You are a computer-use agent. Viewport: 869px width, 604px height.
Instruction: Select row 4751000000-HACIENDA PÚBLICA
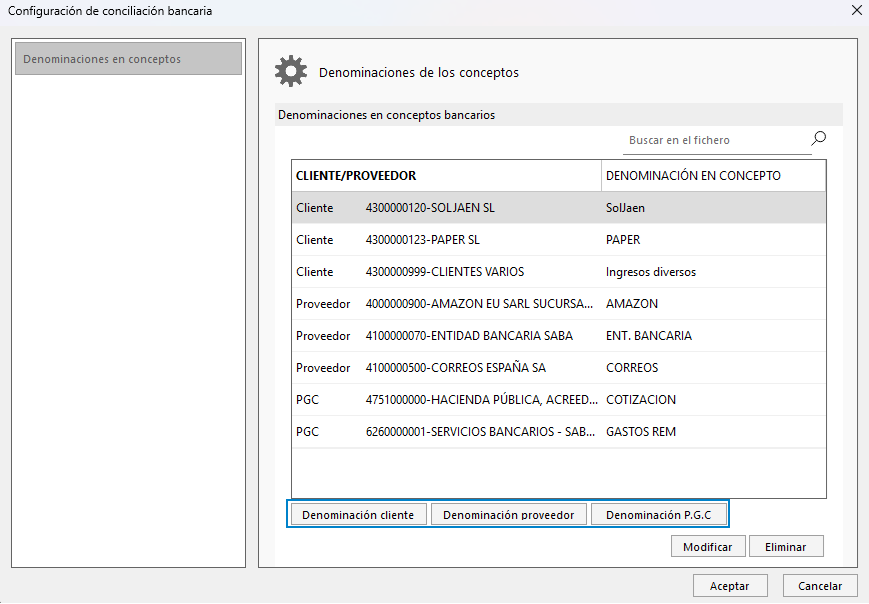pyautogui.click(x=559, y=400)
